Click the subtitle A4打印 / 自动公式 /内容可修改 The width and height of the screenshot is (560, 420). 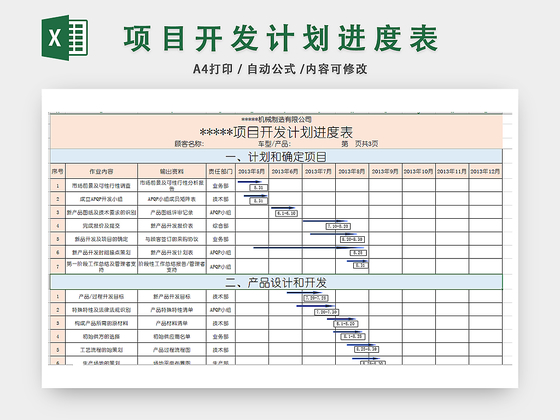pos(280,69)
